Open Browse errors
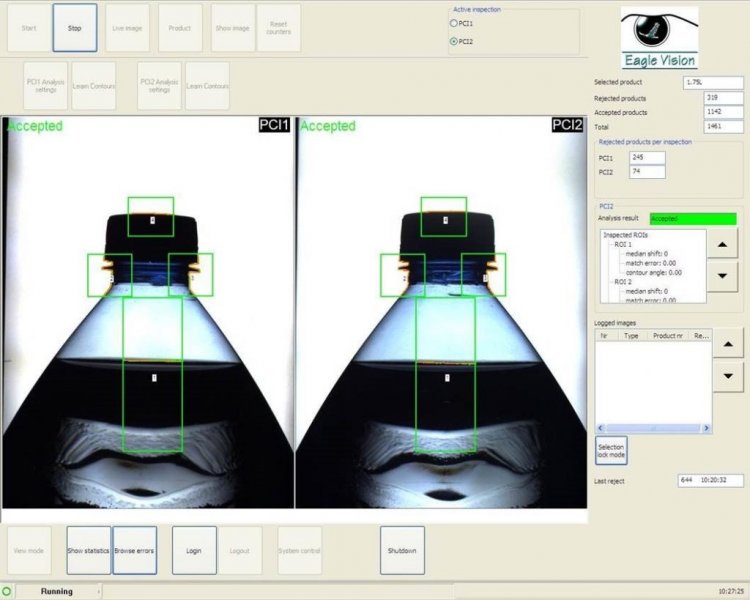This screenshot has width=750, height=600. (x=134, y=551)
